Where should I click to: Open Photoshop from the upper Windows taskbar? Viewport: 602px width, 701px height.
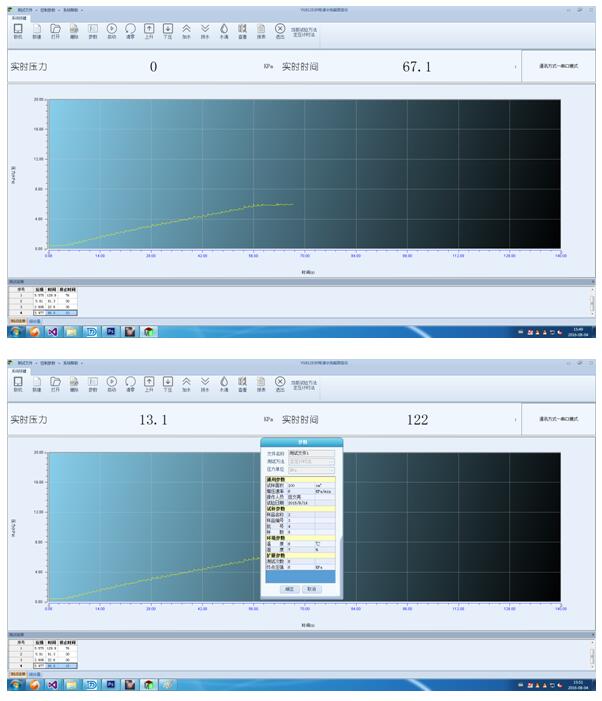111,330
